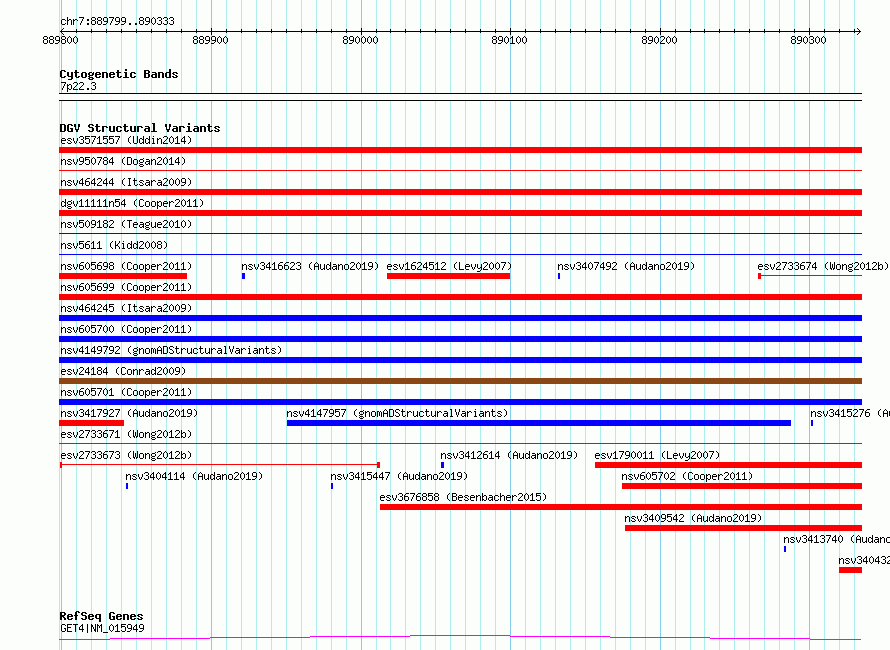Click red bar under nsv3417927
Image resolution: width=890 pixels, height=650 pixels.
tap(91, 423)
